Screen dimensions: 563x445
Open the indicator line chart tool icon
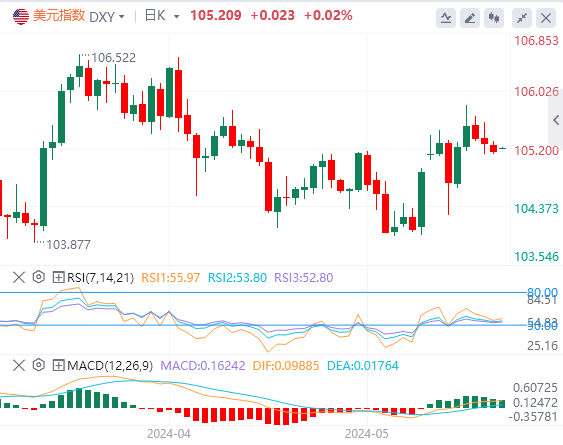pos(446,18)
